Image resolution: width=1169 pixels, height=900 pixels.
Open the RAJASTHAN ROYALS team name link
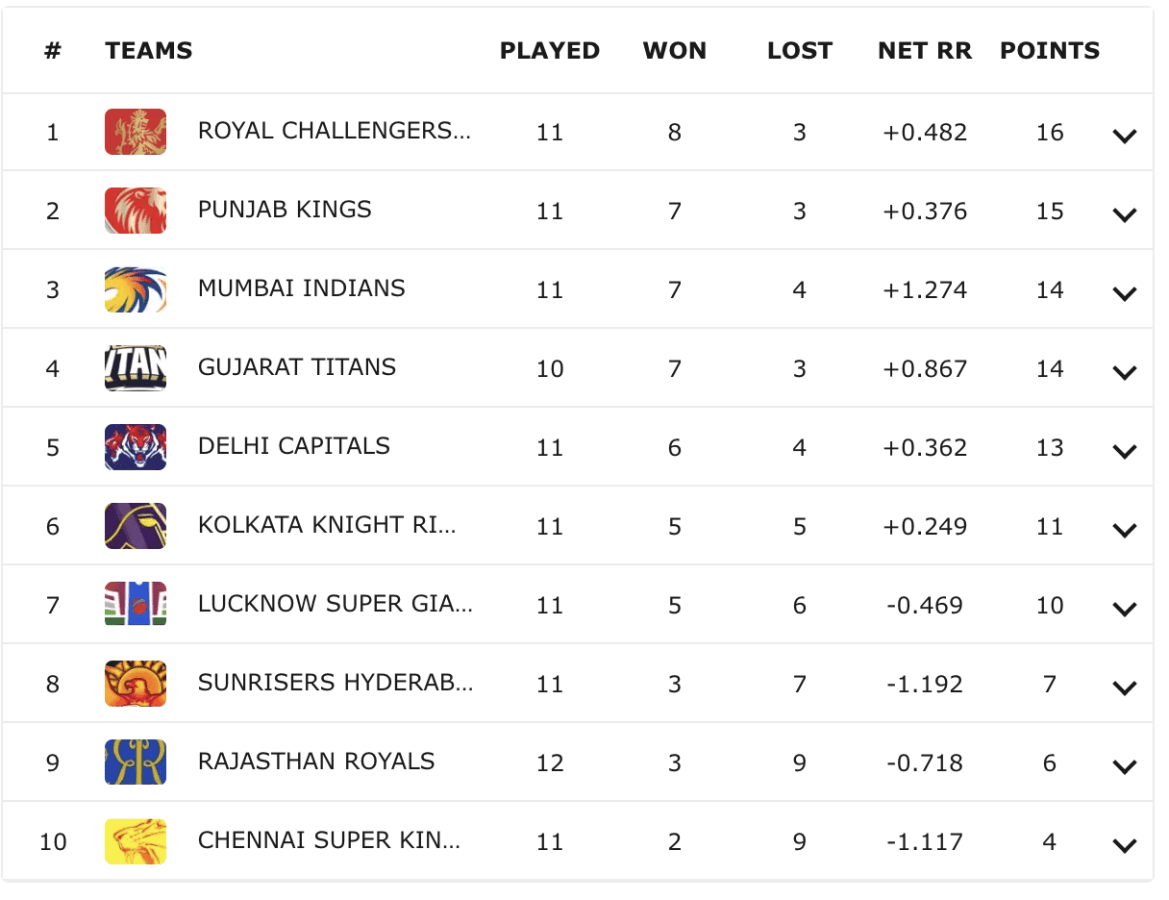pos(316,761)
